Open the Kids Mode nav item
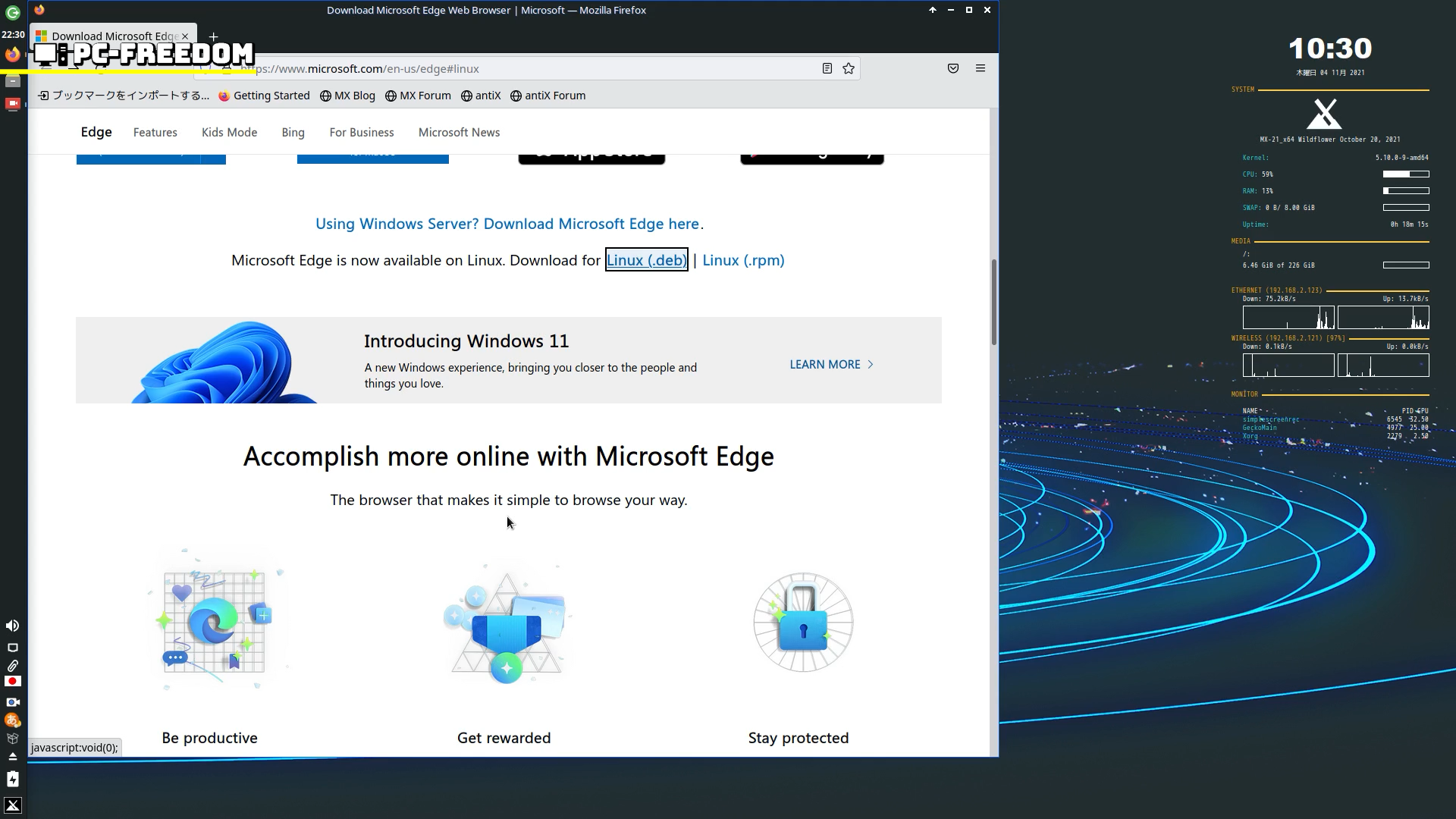The image size is (1456, 819). (x=229, y=133)
